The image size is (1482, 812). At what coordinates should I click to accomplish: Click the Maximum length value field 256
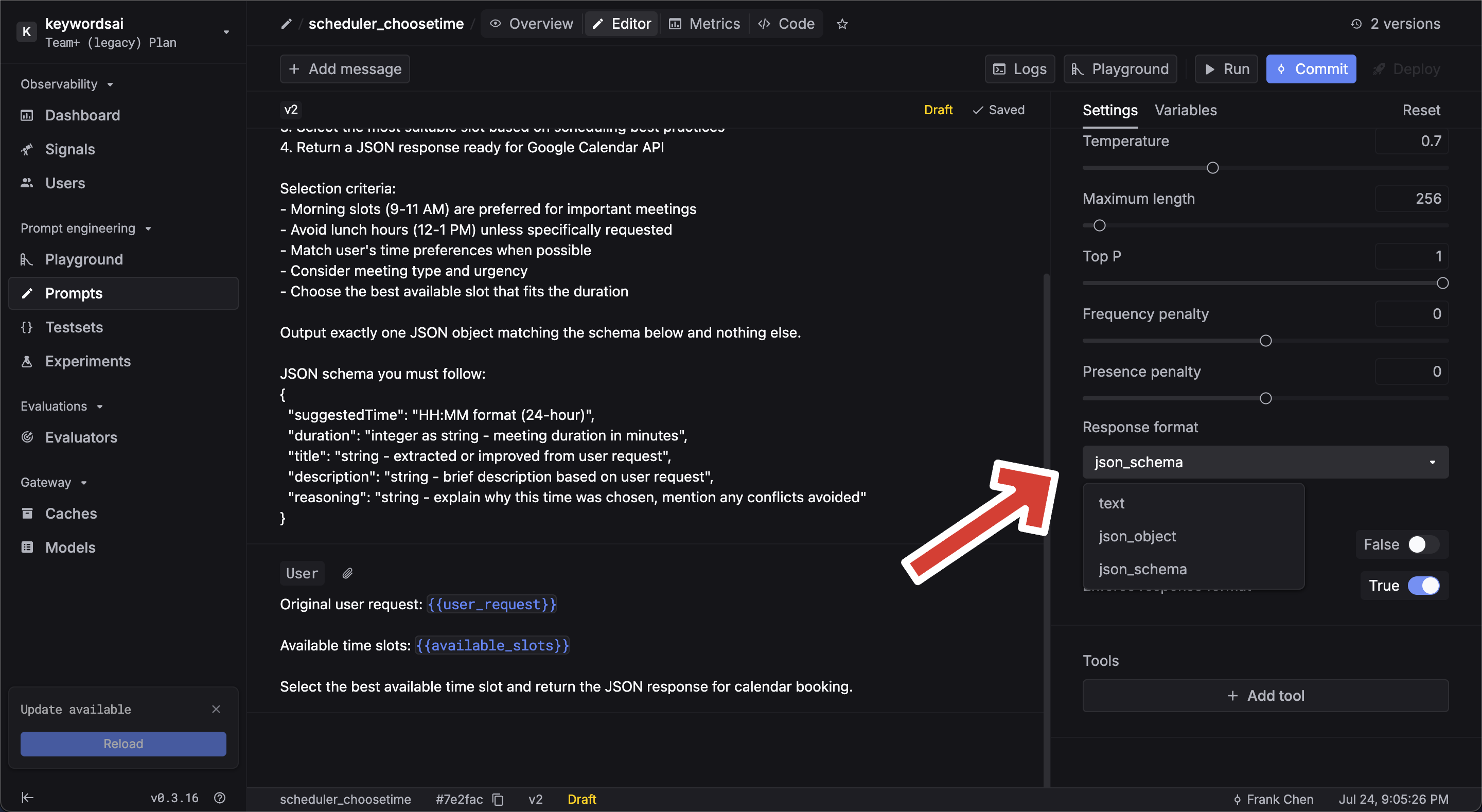pos(1411,199)
